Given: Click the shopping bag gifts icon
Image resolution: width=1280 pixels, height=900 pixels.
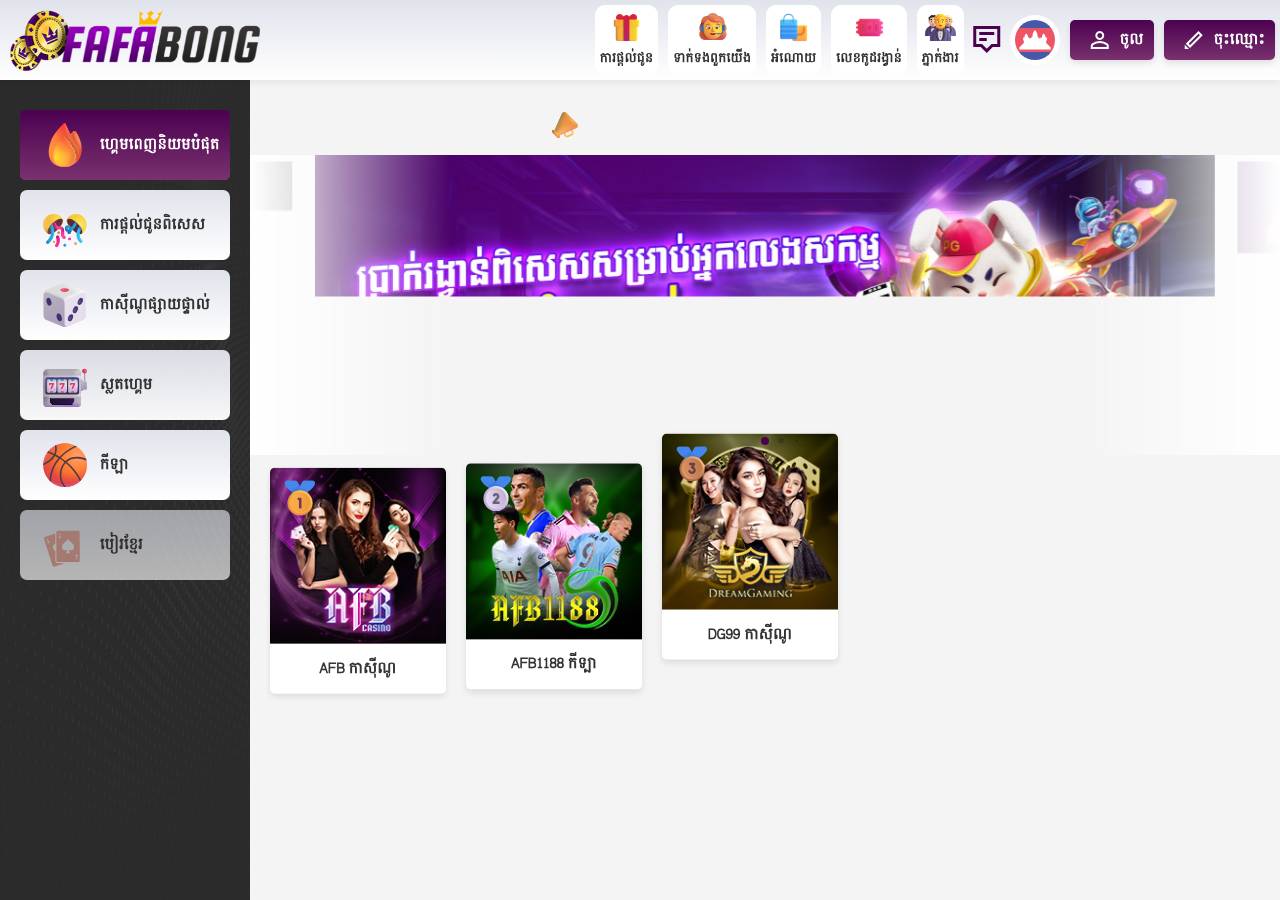Looking at the screenshot, I should pos(793,28).
